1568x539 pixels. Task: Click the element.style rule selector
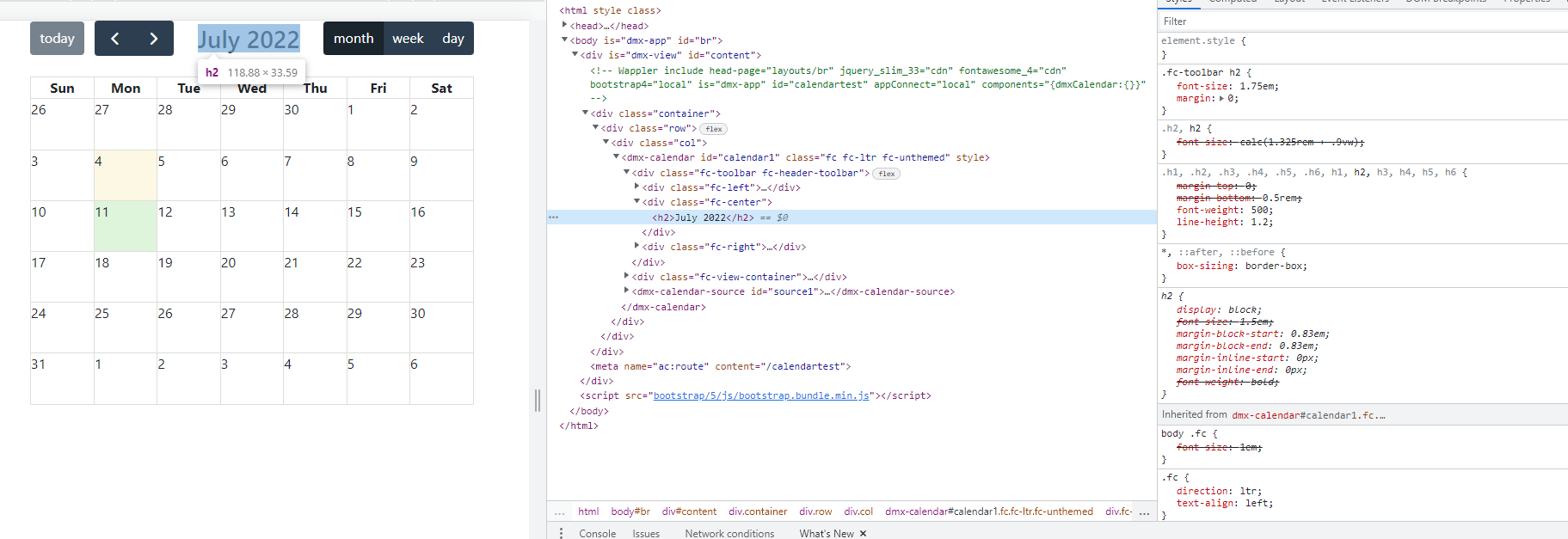[1197, 40]
